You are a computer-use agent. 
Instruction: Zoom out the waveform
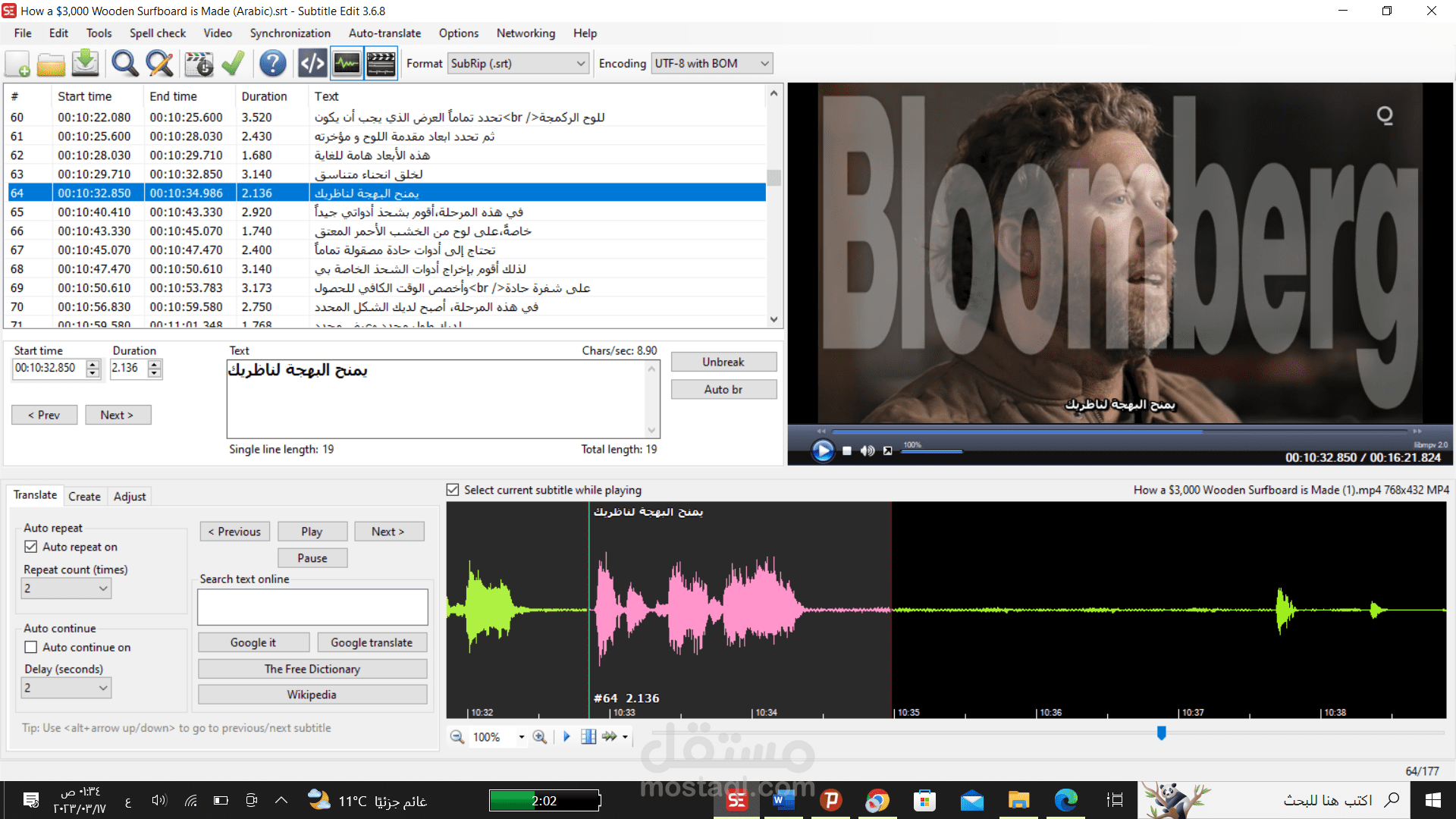457,737
